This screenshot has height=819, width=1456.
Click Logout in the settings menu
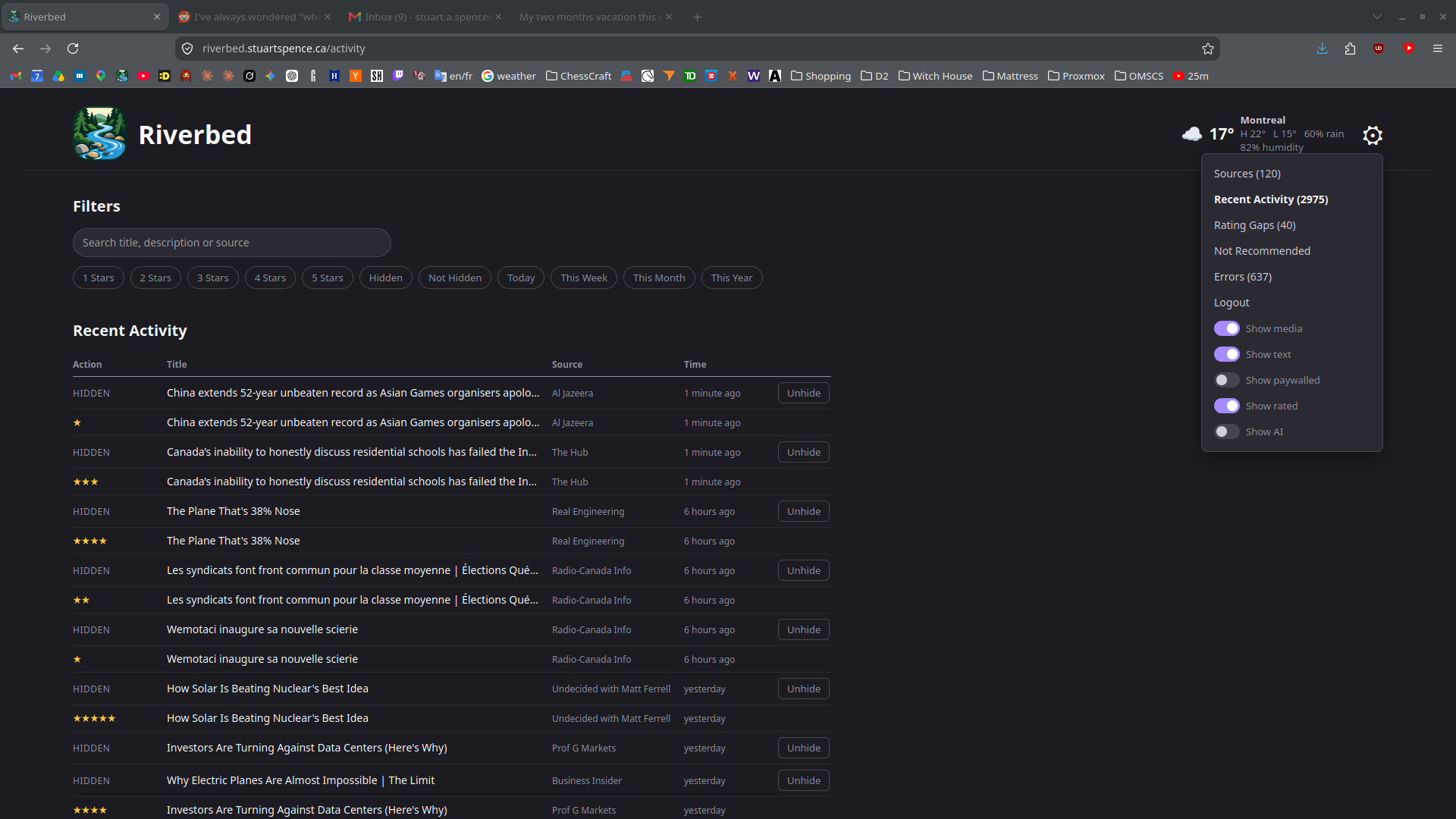1231,303
